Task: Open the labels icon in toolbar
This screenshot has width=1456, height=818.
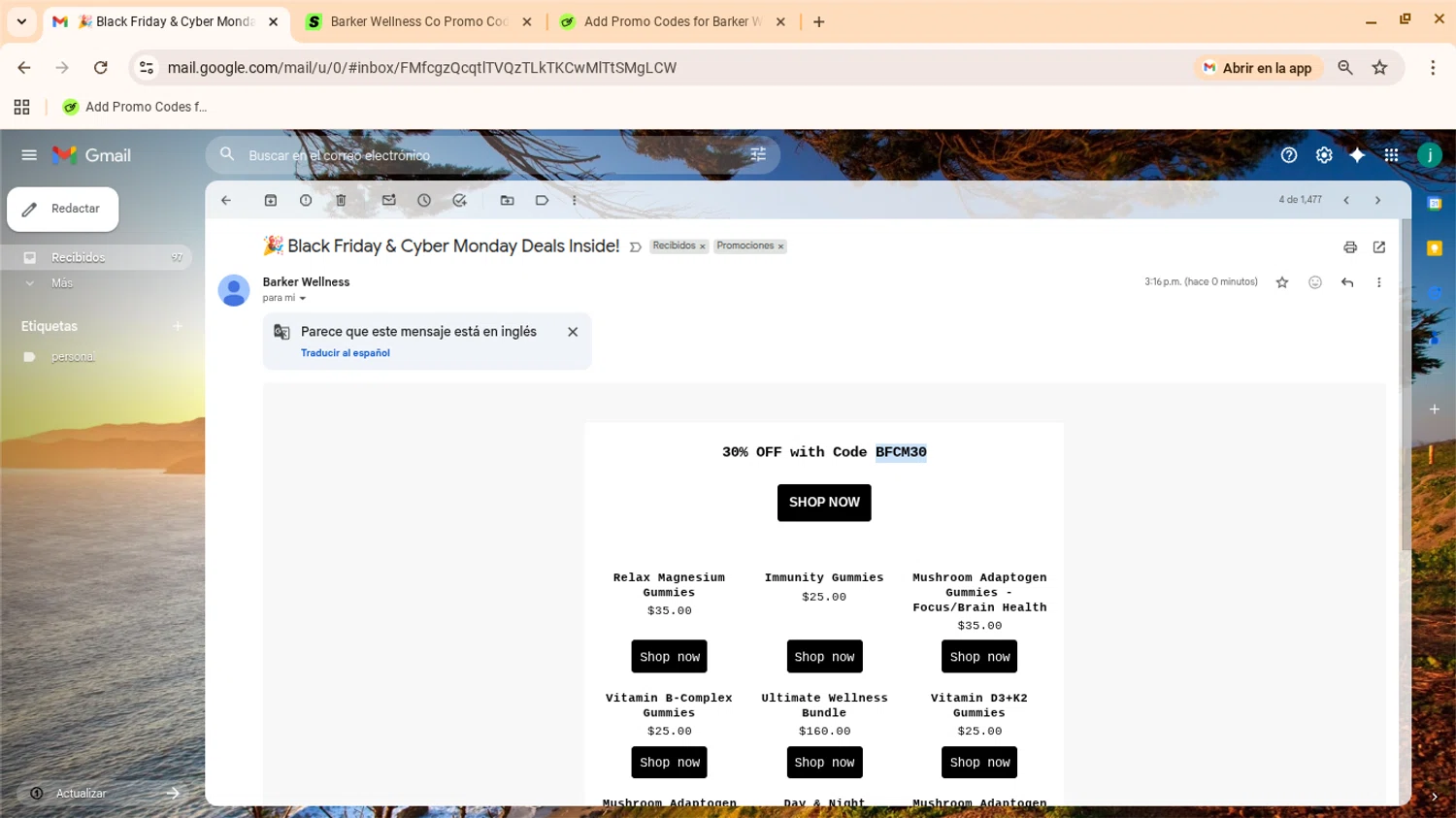Action: coord(542,200)
